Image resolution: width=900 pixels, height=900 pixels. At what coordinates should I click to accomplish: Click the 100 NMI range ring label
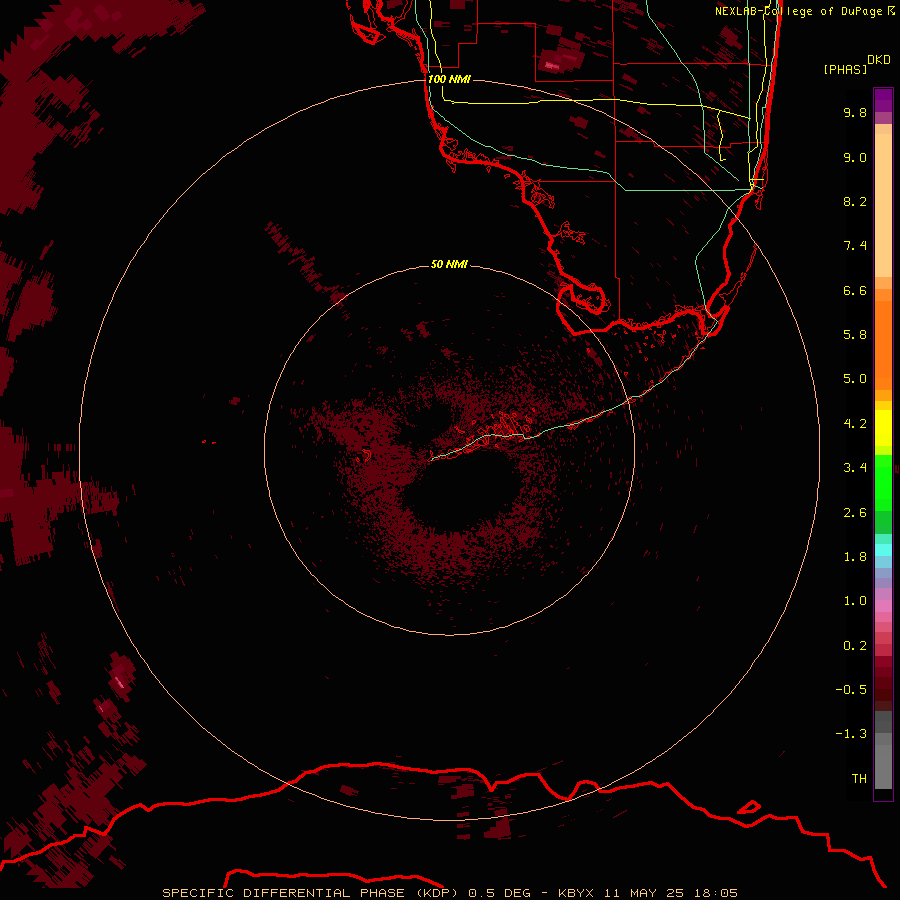pyautogui.click(x=449, y=79)
